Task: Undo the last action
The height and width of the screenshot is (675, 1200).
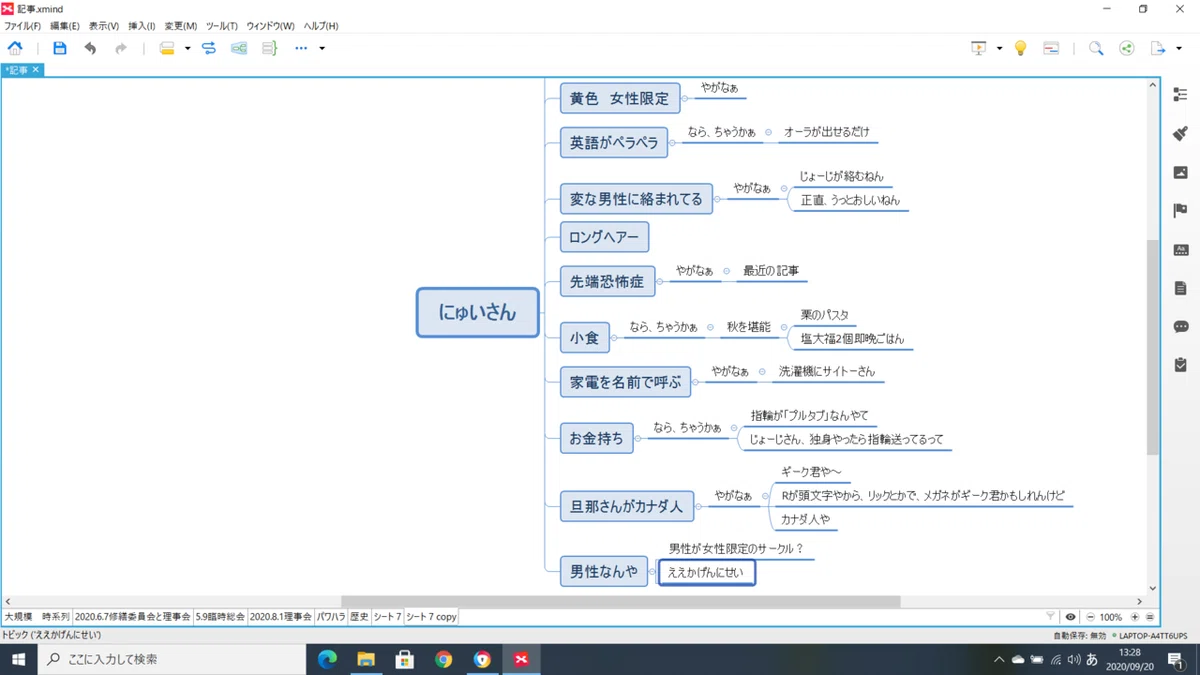Action: point(91,48)
